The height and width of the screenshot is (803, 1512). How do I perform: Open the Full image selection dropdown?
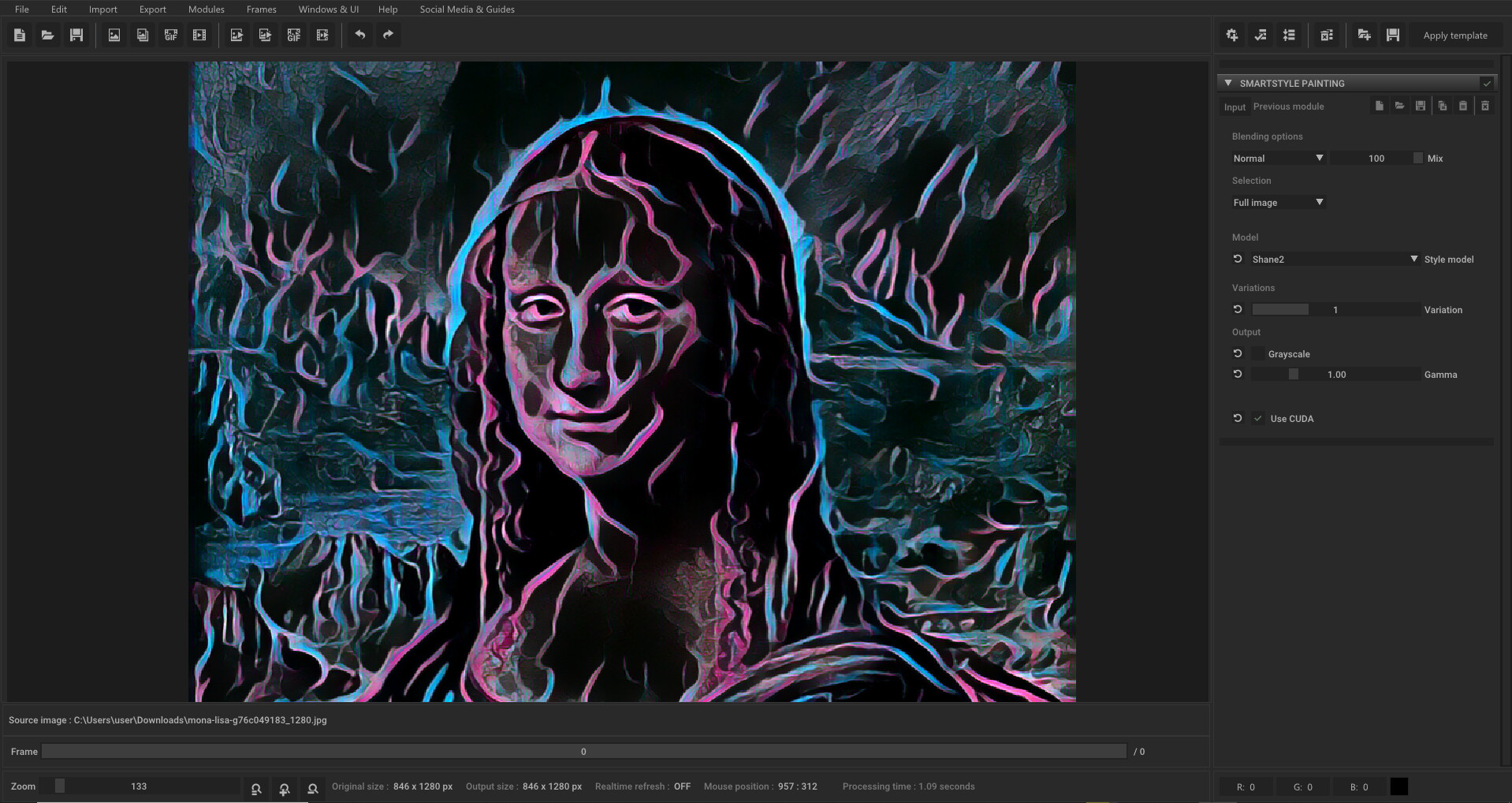[1277, 202]
